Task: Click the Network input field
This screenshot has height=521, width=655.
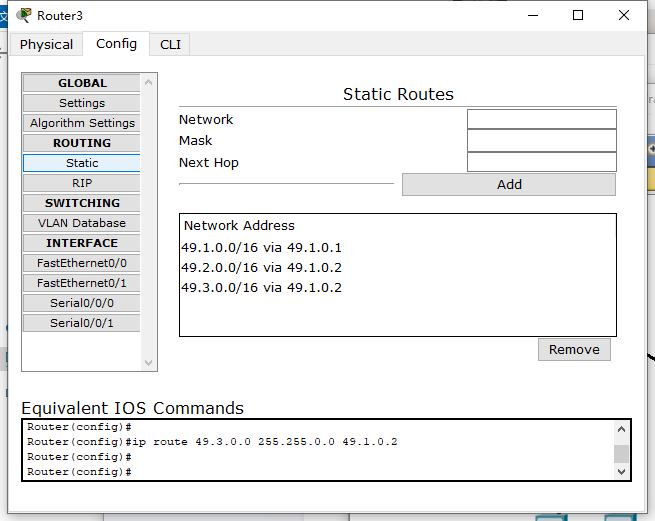Action: click(x=542, y=119)
